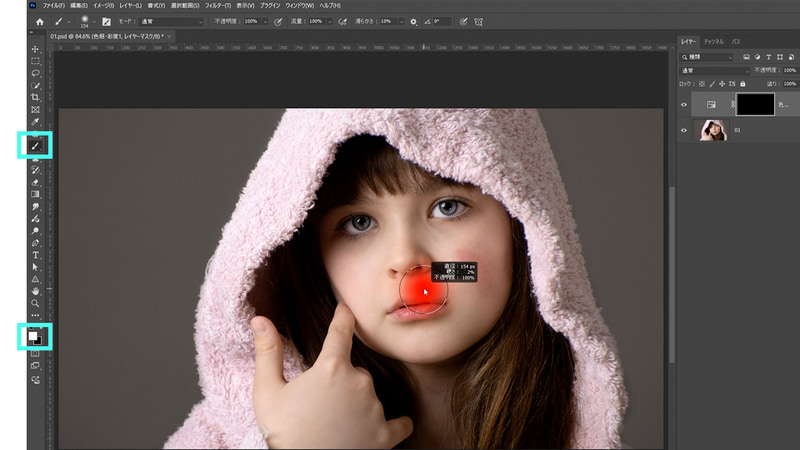Select the Hand tool
Viewport: 800px width, 450px height.
36,290
